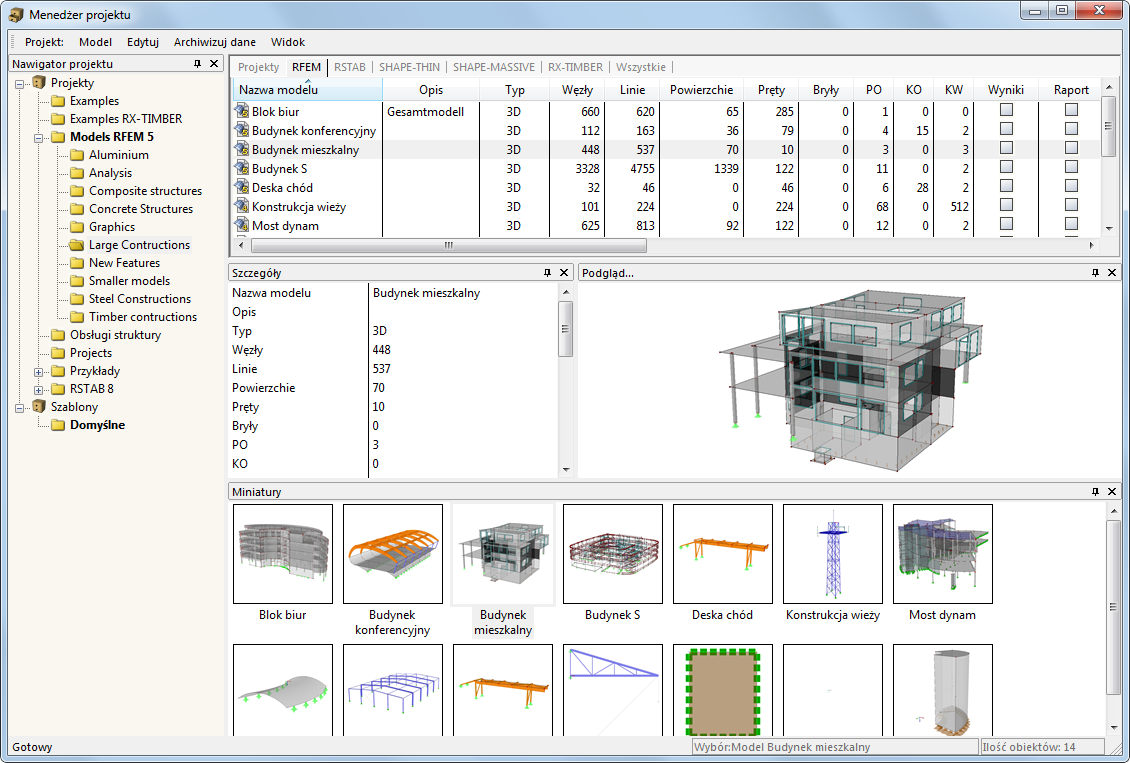Click the Menedżer projektu title bar icon
Screen dimensions: 1130x763
pos(16,14)
